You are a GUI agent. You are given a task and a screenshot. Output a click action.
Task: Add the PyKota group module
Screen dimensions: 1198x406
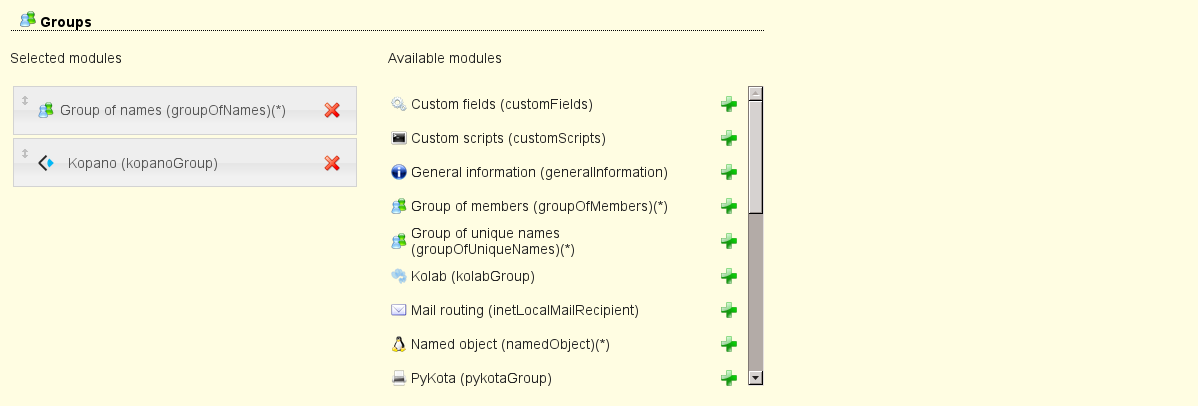click(x=729, y=378)
